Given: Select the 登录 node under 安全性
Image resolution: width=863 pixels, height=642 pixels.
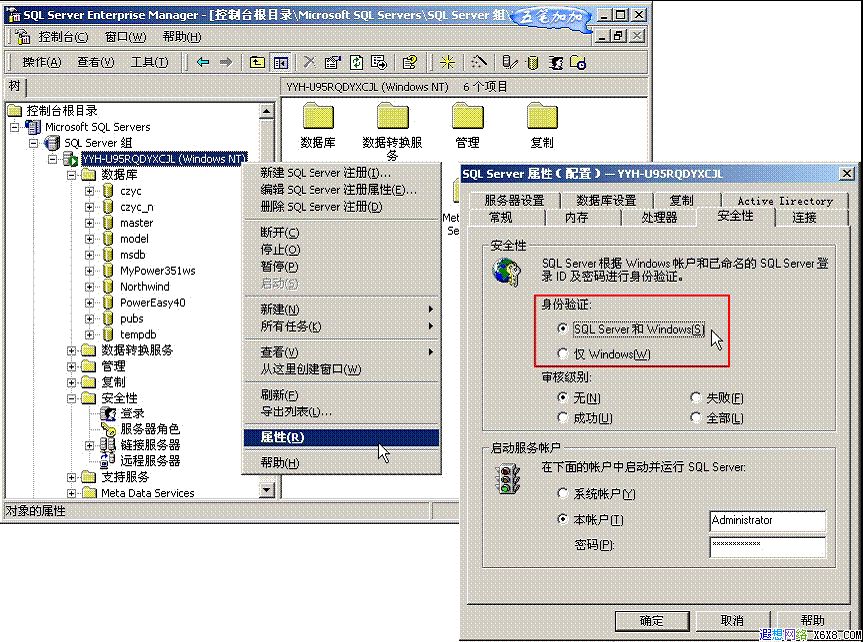Looking at the screenshot, I should tap(132, 414).
